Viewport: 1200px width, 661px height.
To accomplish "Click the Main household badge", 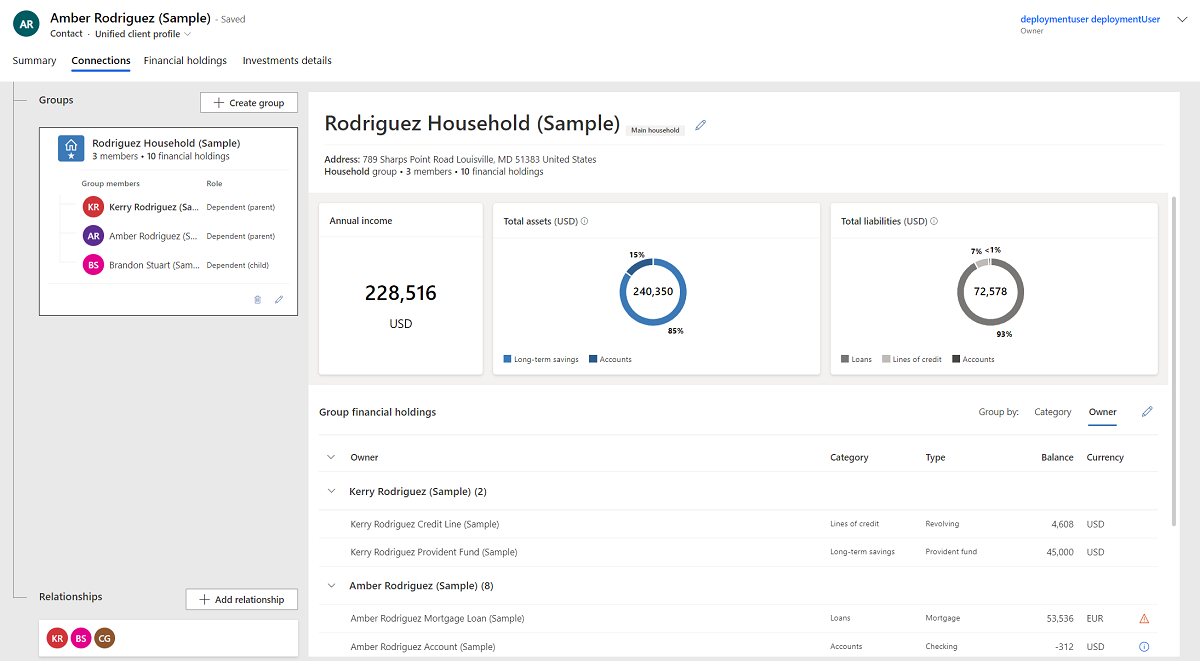I will tap(655, 130).
